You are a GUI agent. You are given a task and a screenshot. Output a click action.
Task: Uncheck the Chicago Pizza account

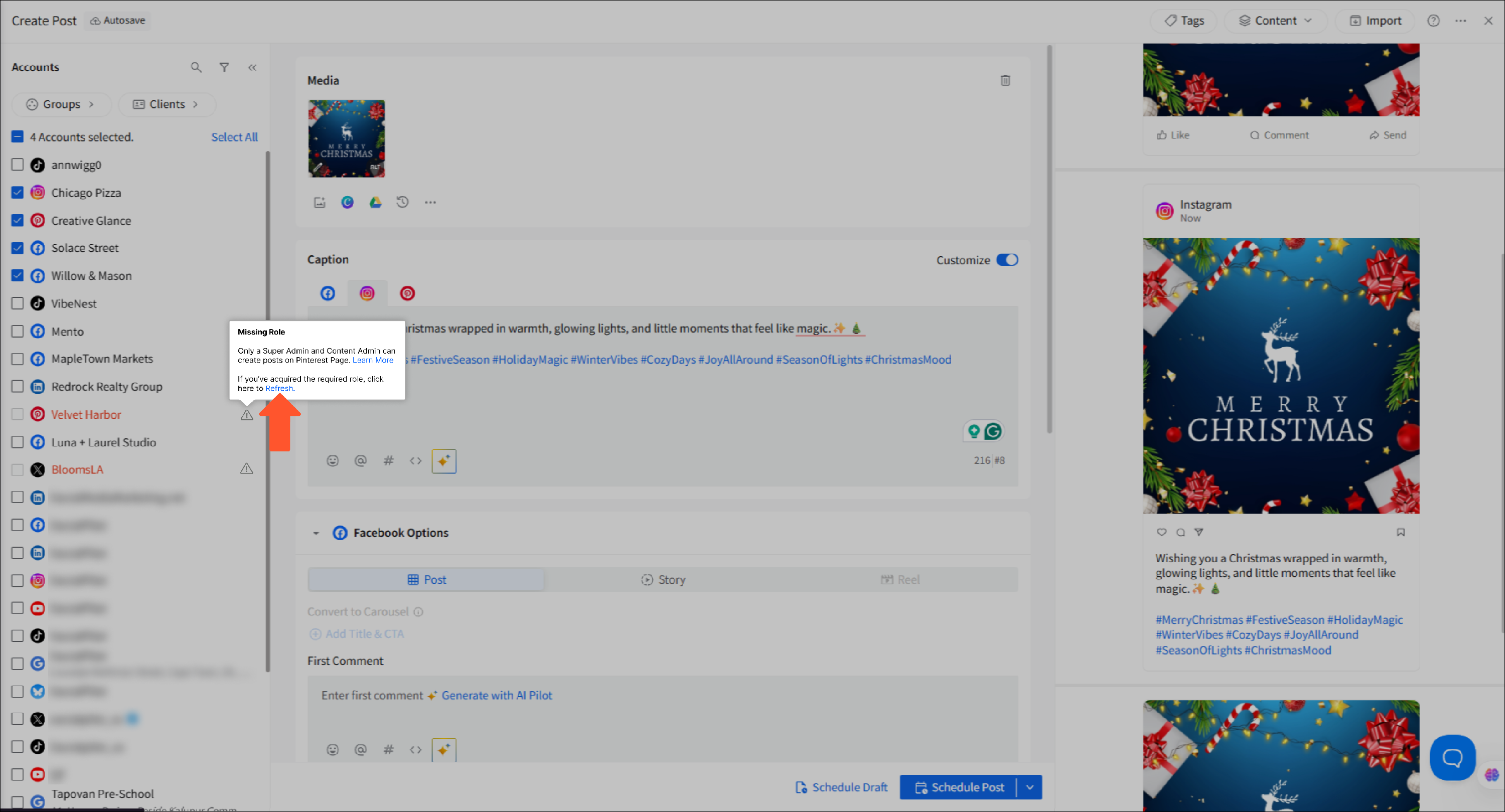[18, 193]
